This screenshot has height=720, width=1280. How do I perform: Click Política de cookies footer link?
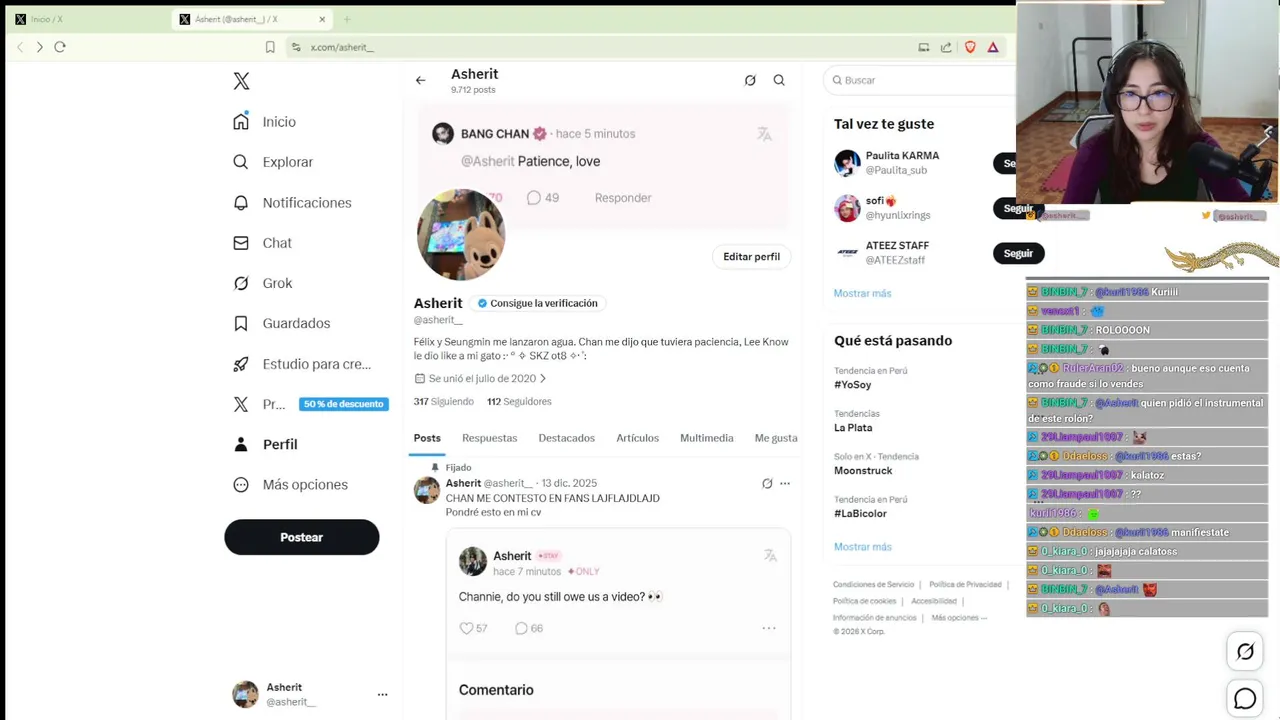tap(864, 601)
